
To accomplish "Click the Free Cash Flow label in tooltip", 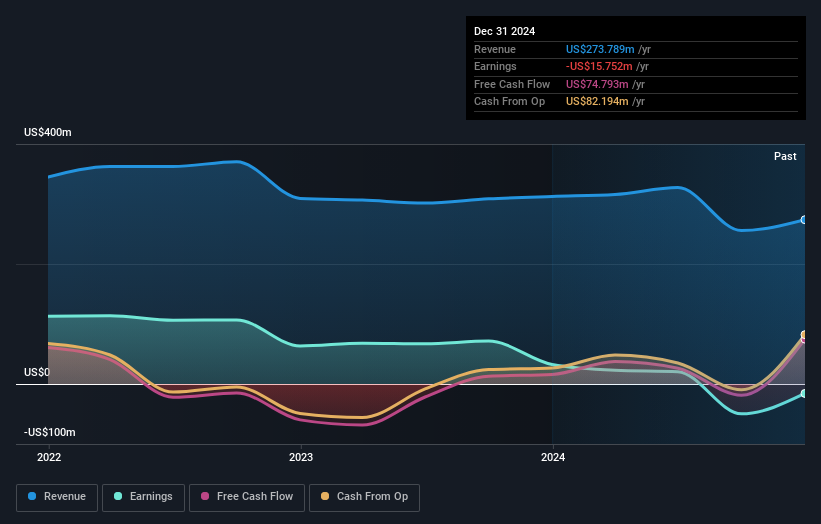I will pyautogui.click(x=512, y=84).
